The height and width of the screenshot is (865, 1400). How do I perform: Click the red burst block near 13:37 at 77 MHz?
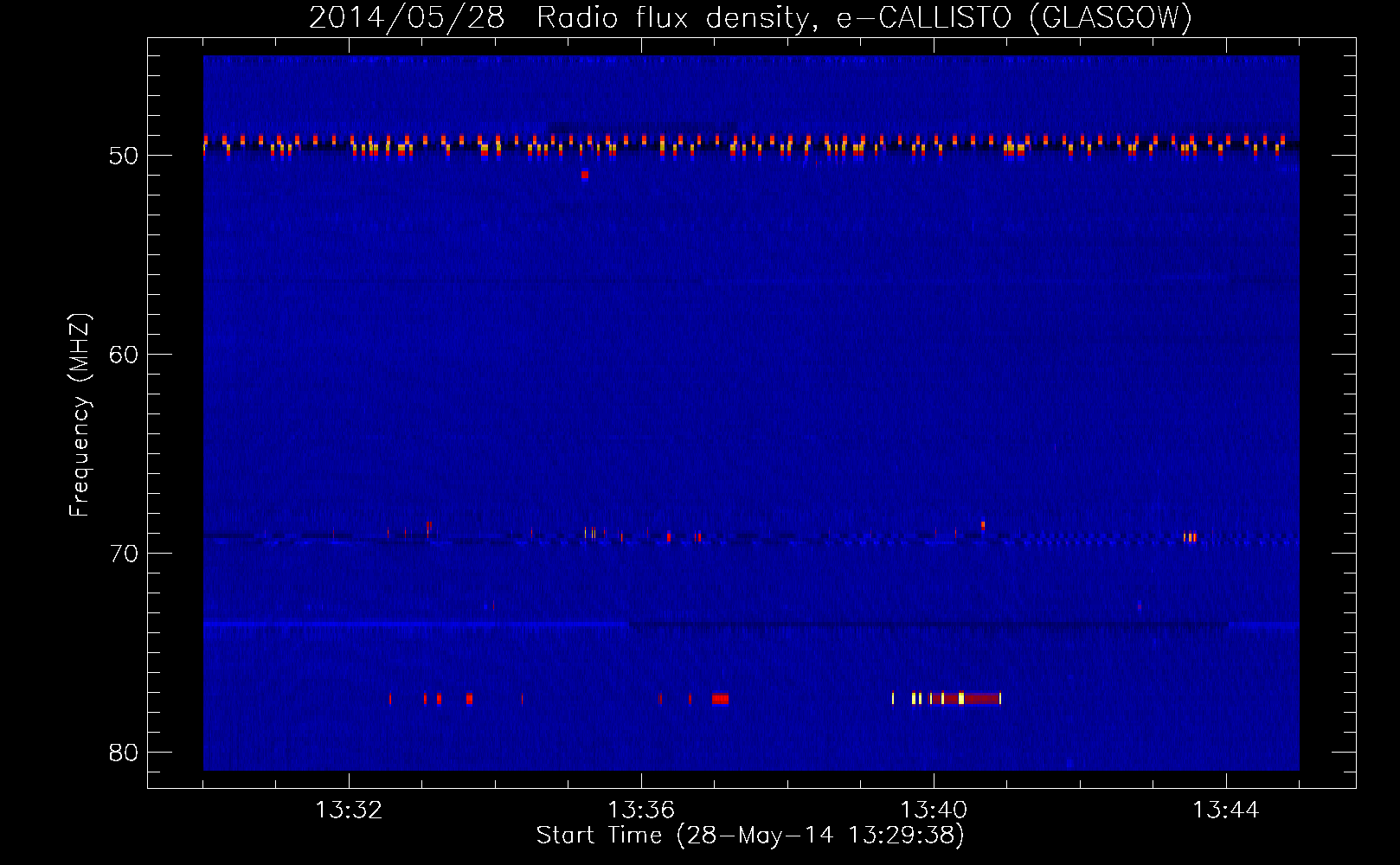coord(720,699)
